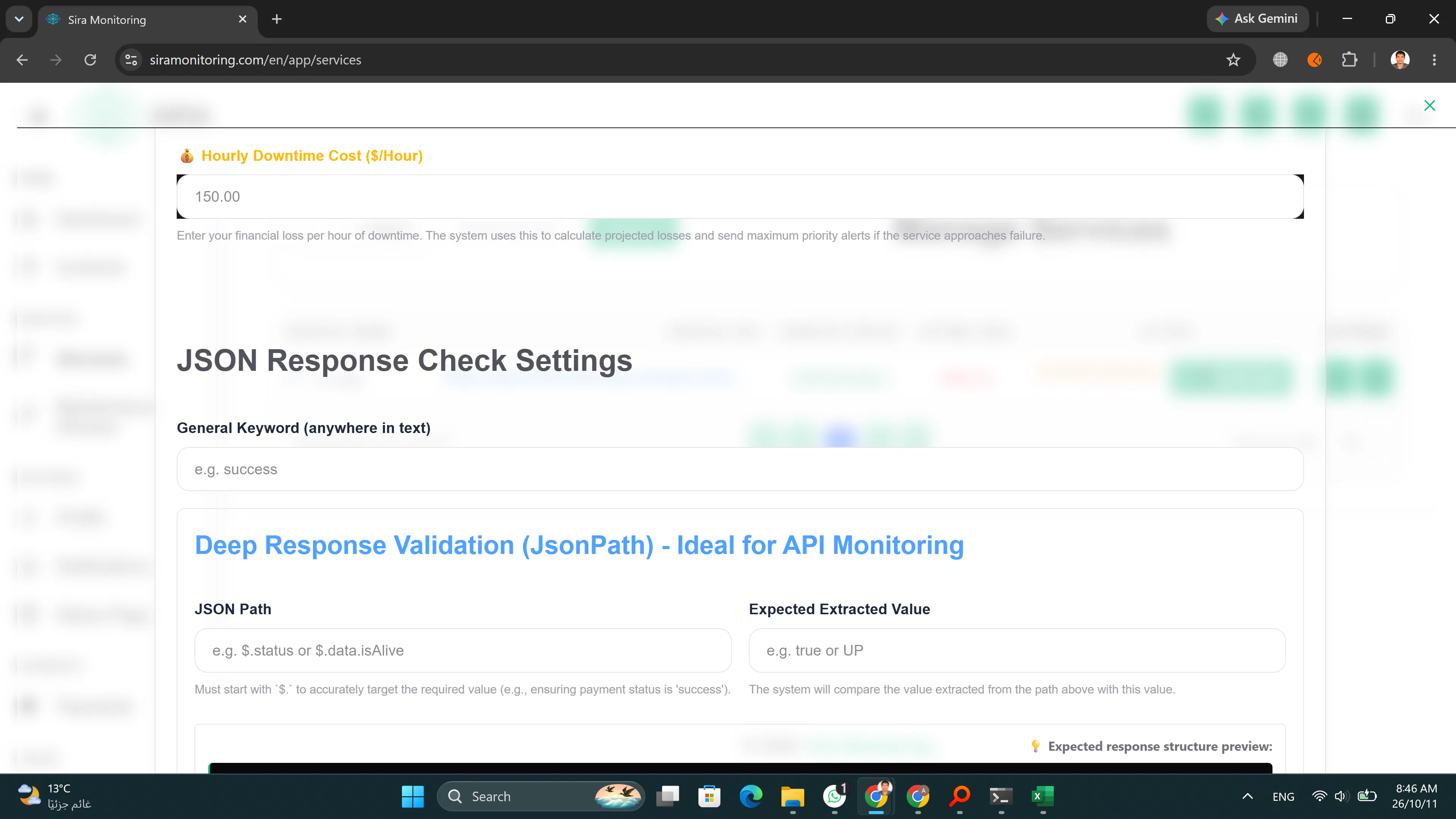Focus the General Keyword input field
Image resolution: width=1456 pixels, height=819 pixels.
[x=740, y=469]
